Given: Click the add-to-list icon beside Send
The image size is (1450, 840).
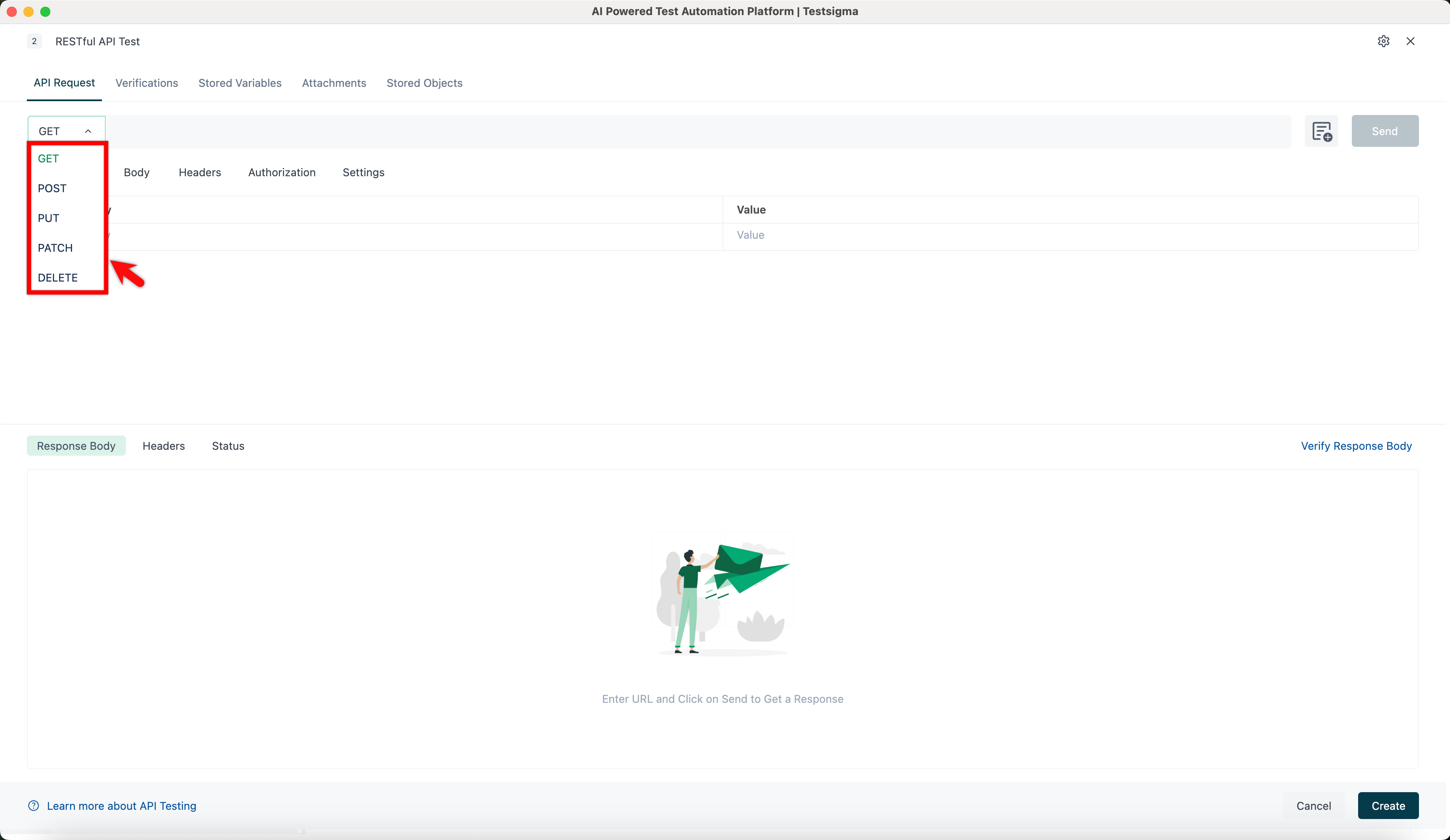Looking at the screenshot, I should 1322,130.
